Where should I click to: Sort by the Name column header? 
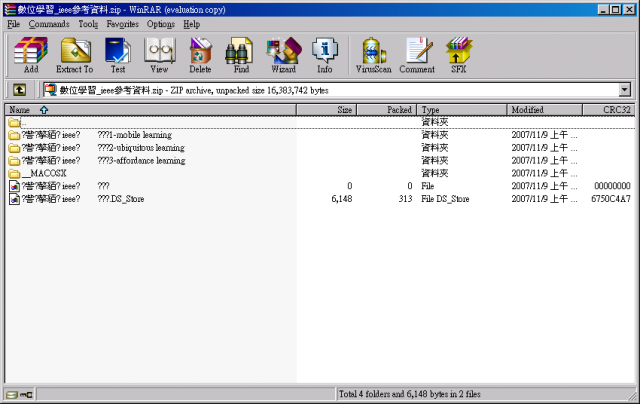tap(151, 110)
